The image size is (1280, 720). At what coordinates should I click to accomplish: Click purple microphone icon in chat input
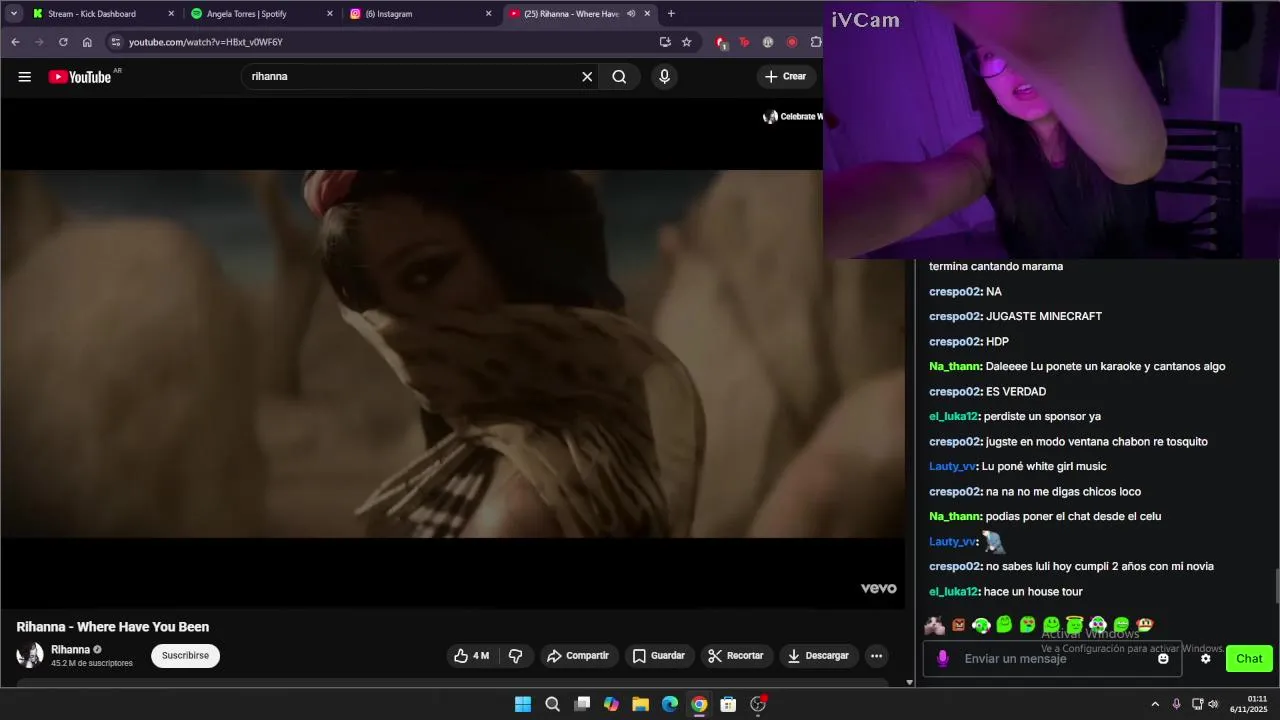(x=942, y=659)
